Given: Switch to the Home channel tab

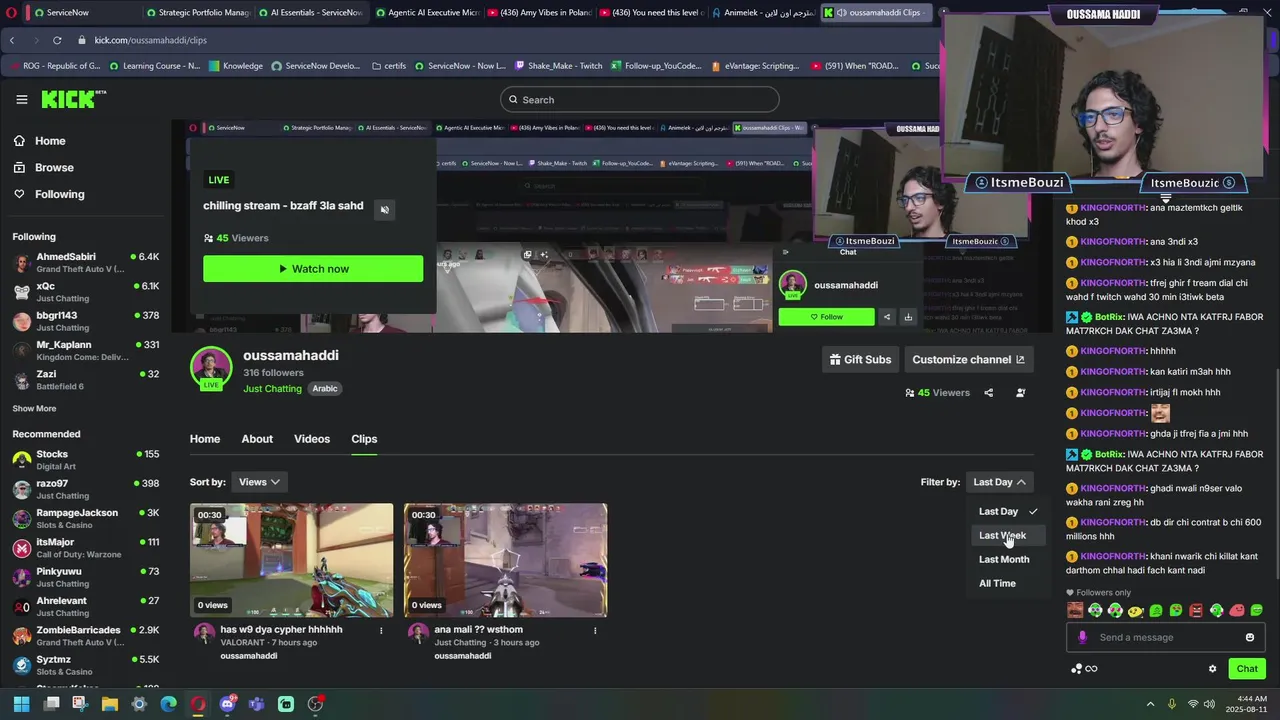Looking at the screenshot, I should pyautogui.click(x=205, y=439).
